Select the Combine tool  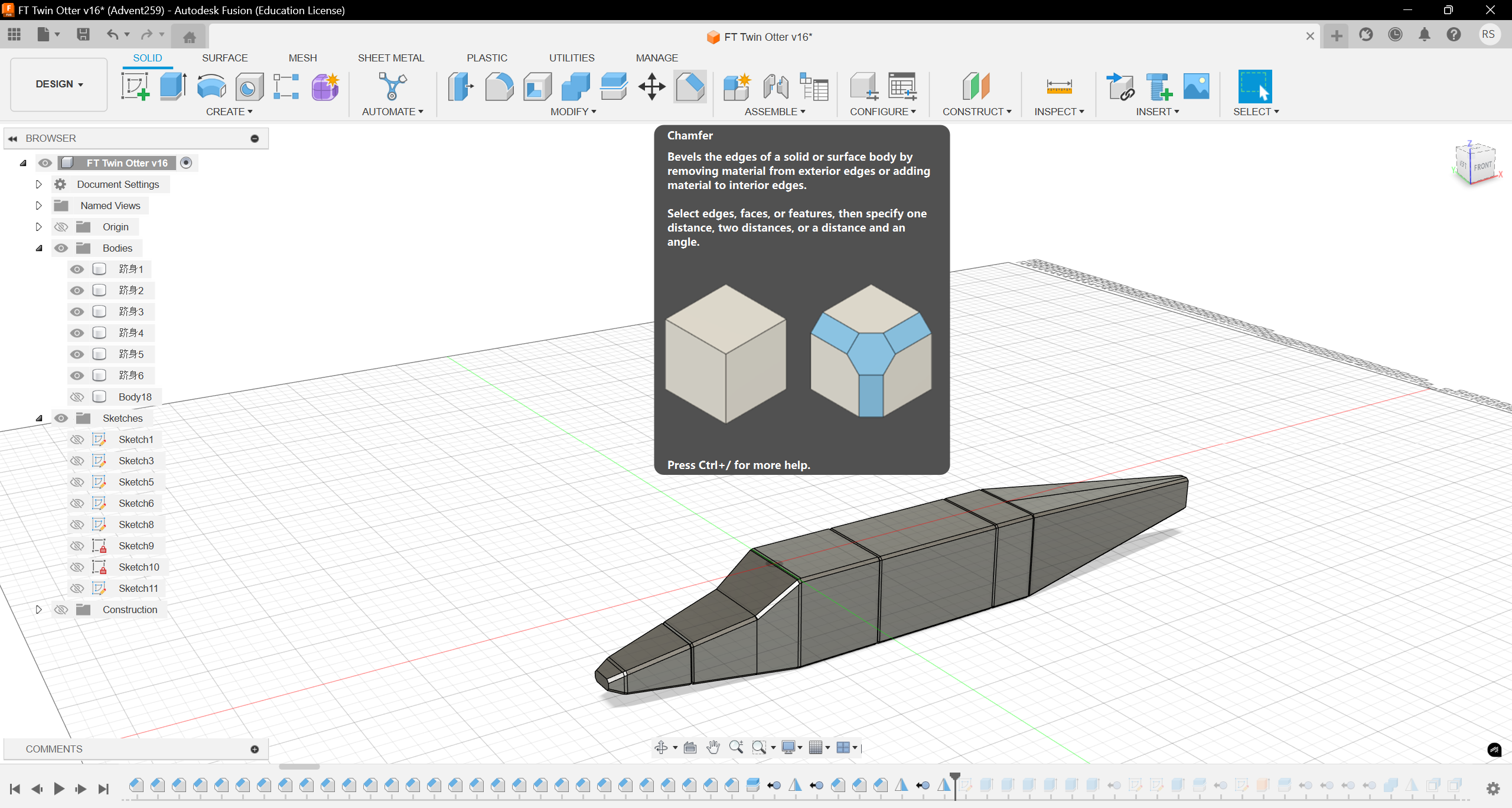[x=575, y=87]
